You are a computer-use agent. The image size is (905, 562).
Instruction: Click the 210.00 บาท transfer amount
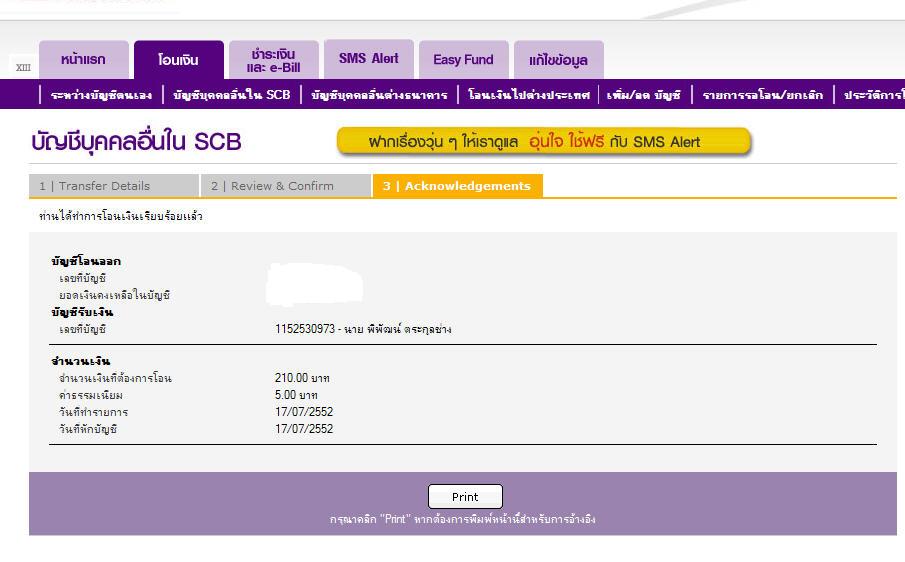(x=302, y=378)
